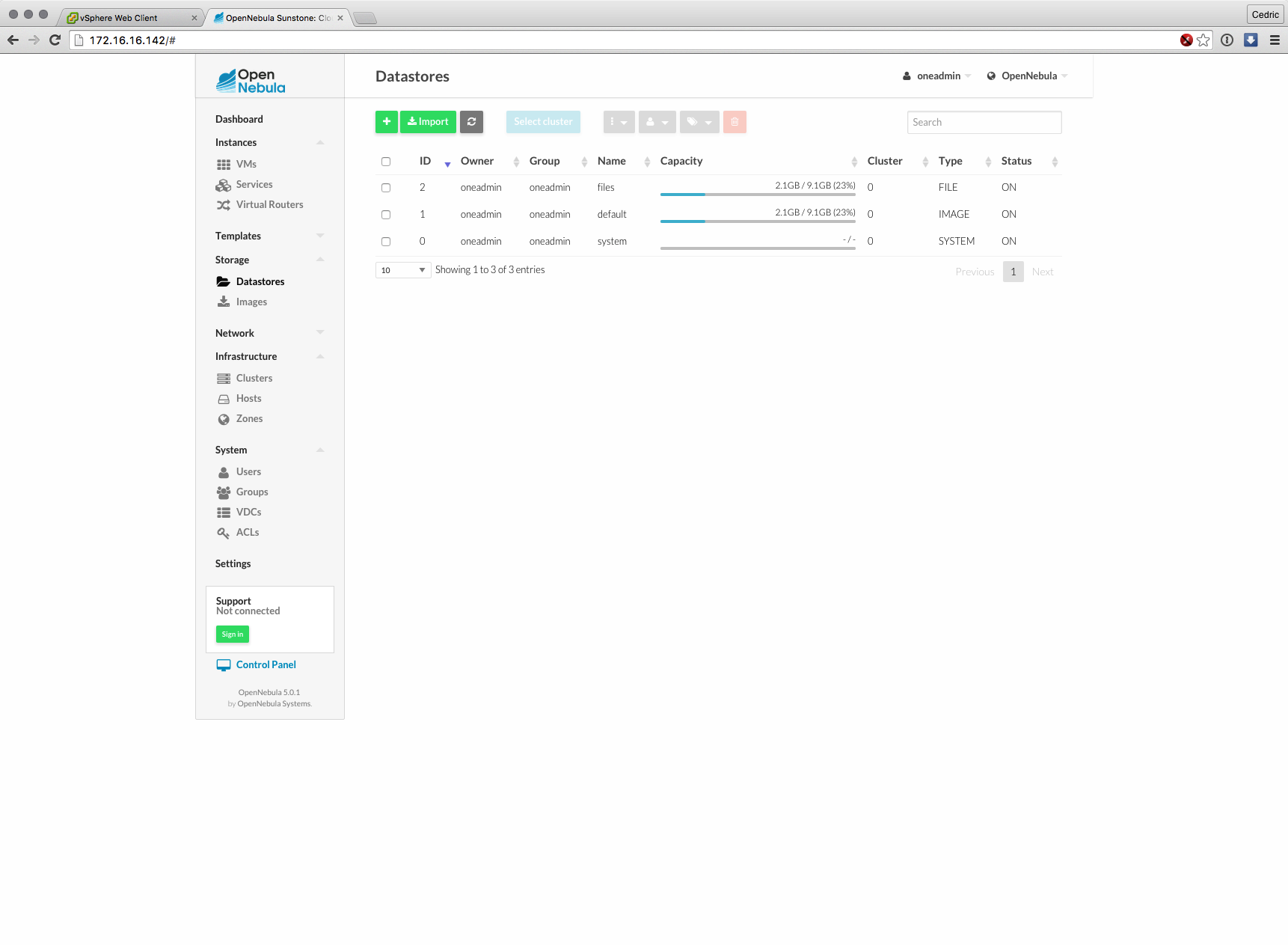Open the page size dropdown showing 10

click(x=403, y=270)
